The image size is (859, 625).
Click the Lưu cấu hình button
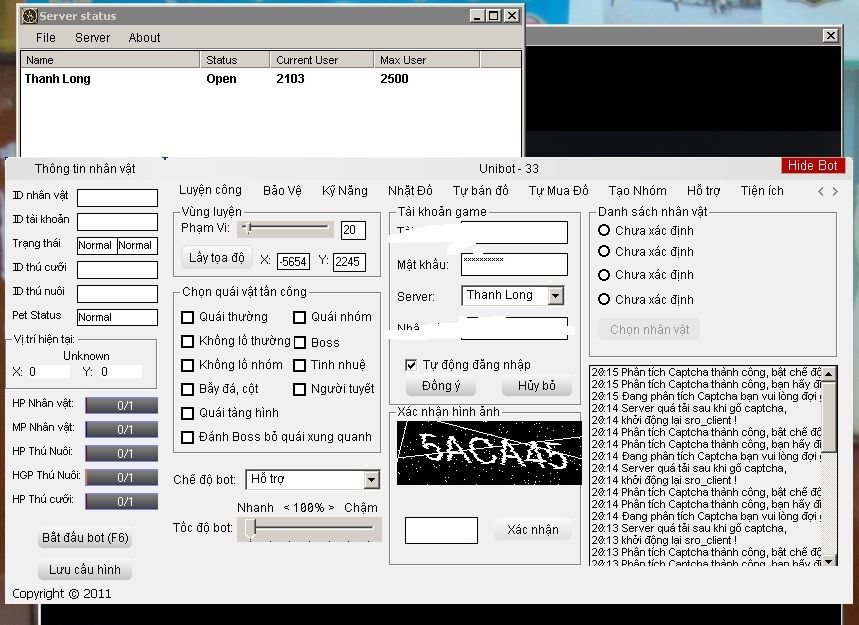85,570
